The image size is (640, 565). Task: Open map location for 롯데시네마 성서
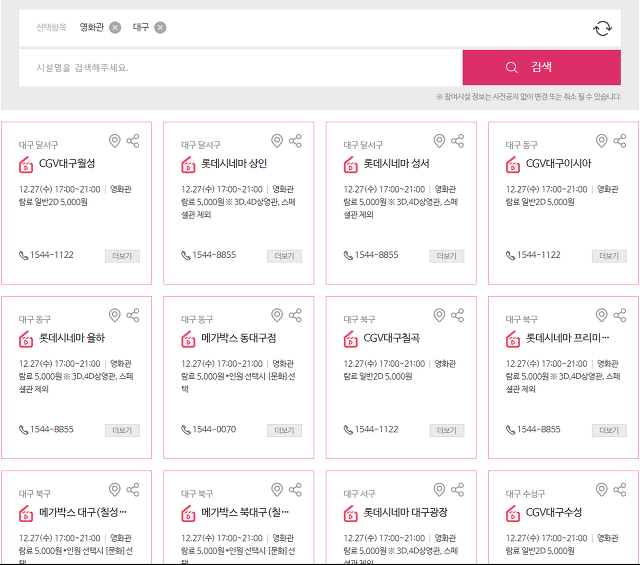(439, 141)
